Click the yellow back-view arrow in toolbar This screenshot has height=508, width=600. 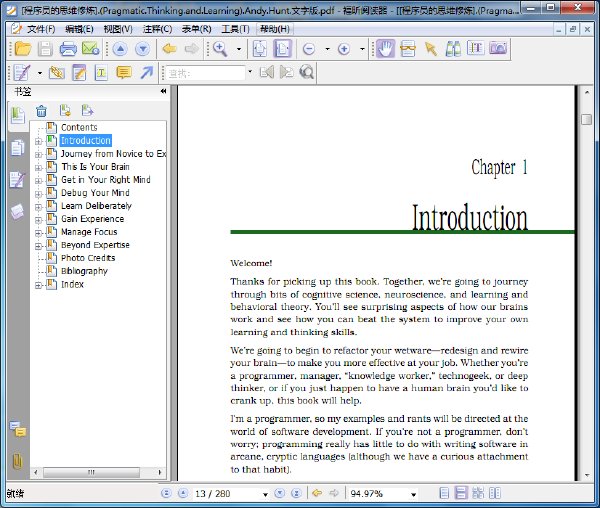tap(170, 49)
